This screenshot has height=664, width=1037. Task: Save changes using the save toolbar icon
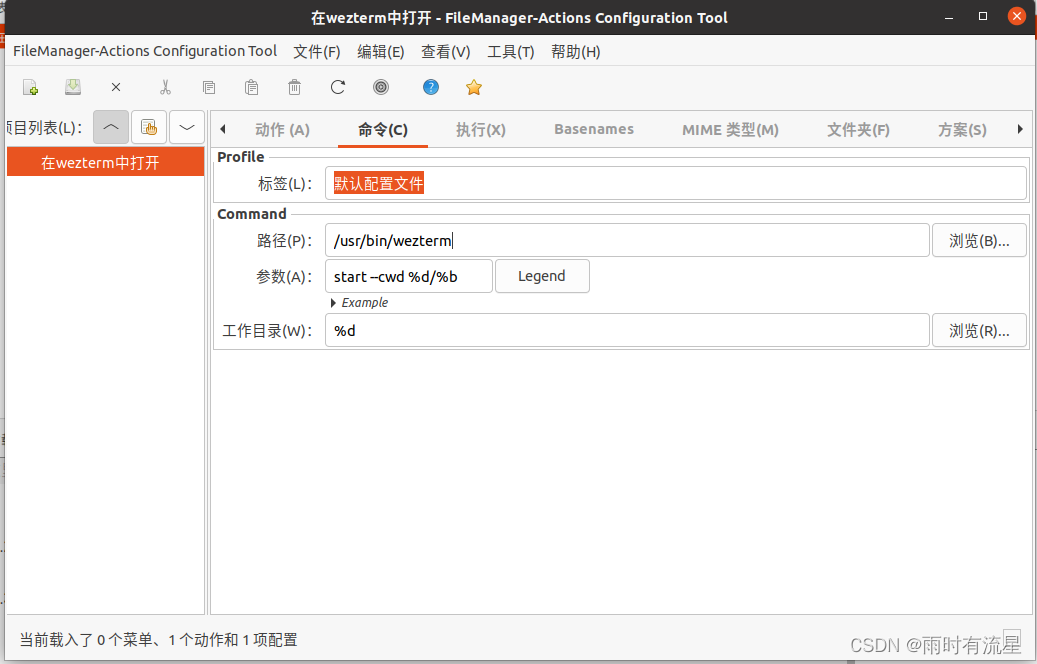72,87
